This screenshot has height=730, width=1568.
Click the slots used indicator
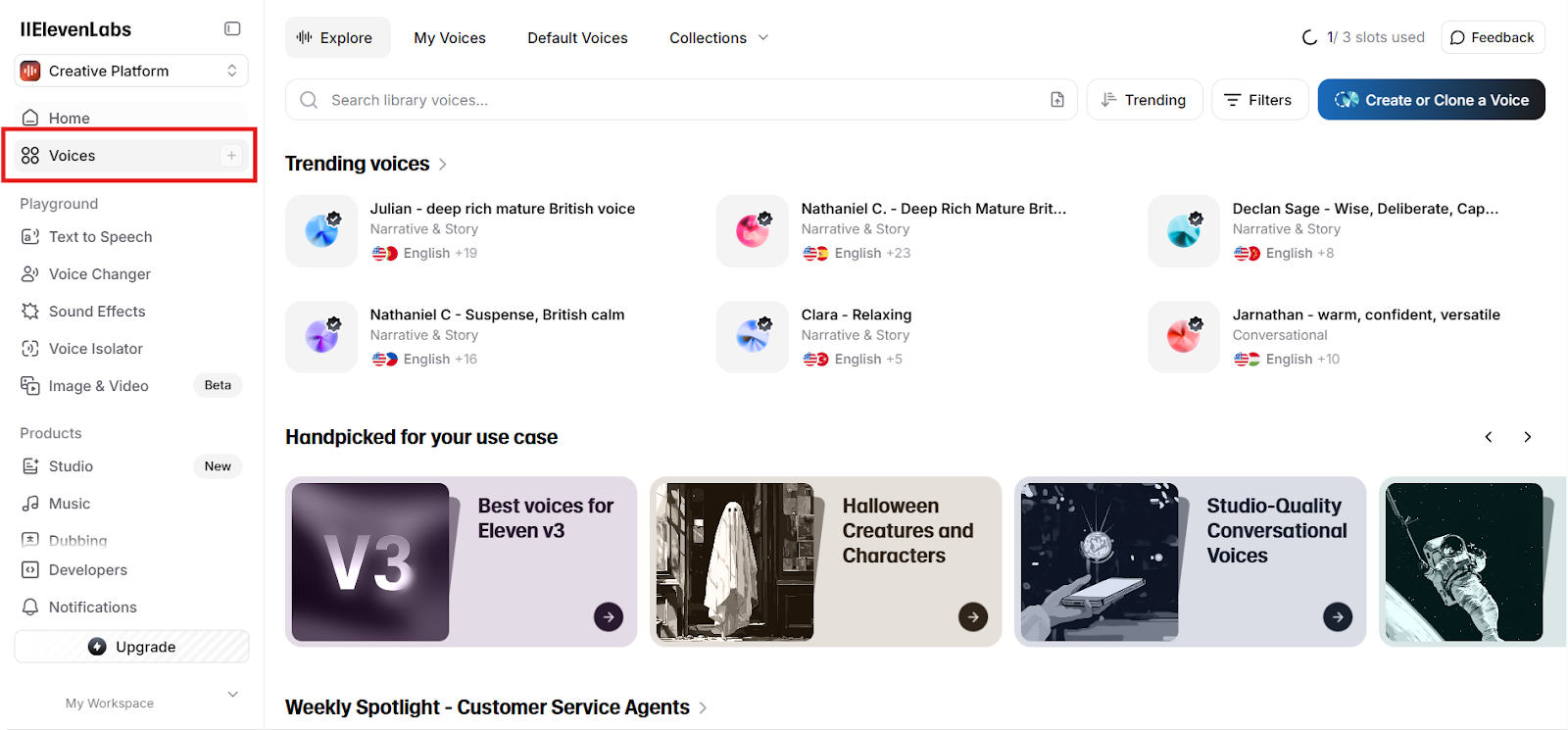coord(1363,37)
